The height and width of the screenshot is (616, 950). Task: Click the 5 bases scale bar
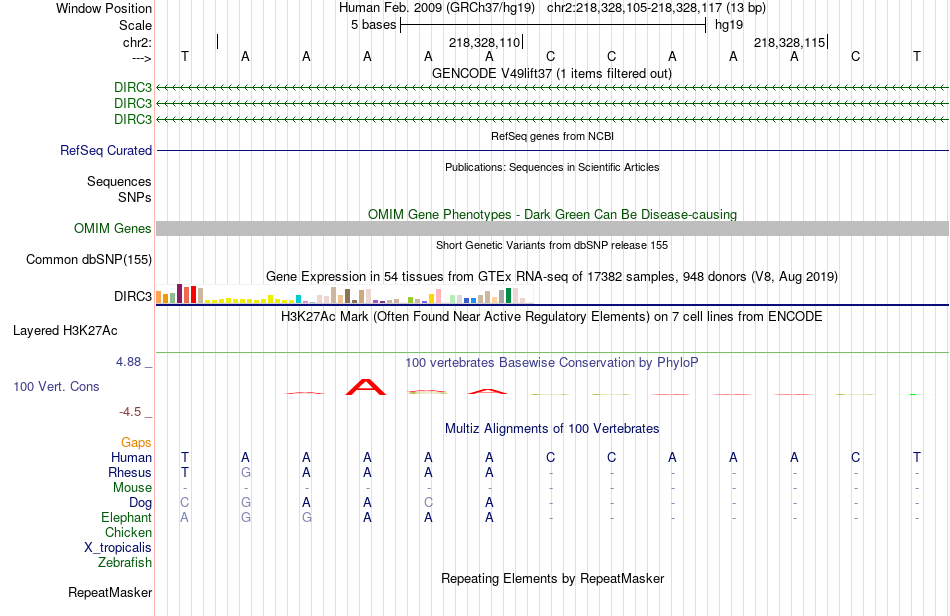(553, 25)
